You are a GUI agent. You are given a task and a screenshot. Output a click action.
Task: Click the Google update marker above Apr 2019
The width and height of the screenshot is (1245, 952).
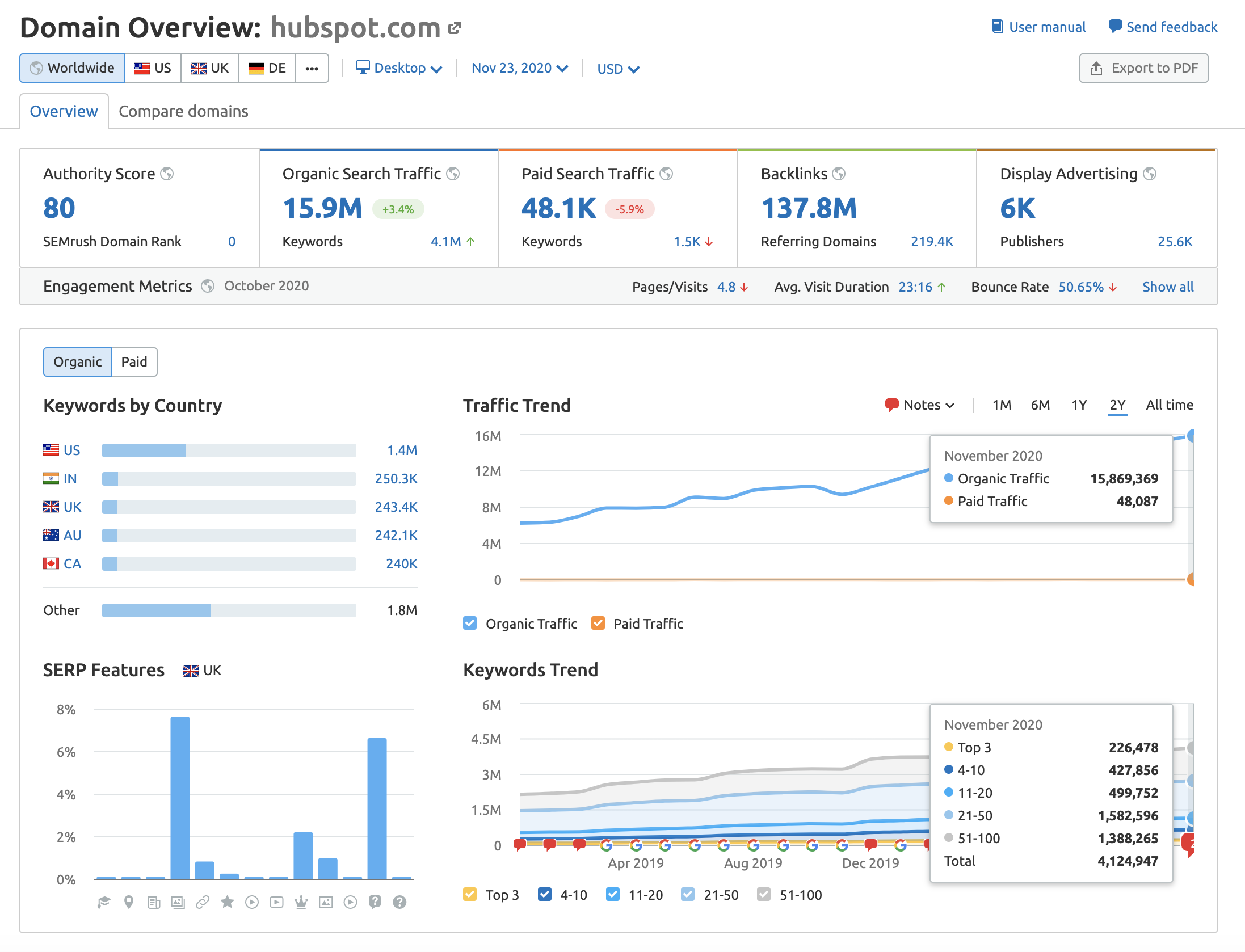click(636, 845)
